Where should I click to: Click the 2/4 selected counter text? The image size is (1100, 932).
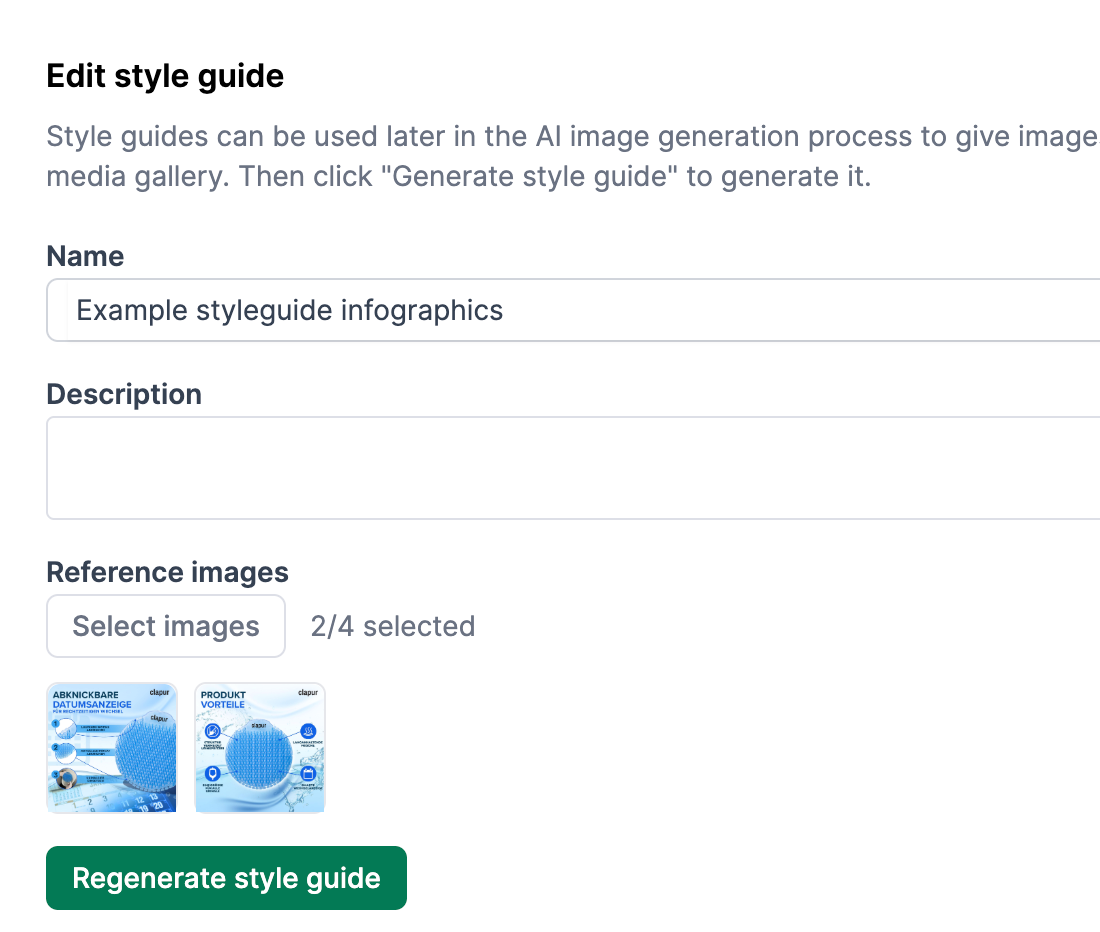click(392, 626)
